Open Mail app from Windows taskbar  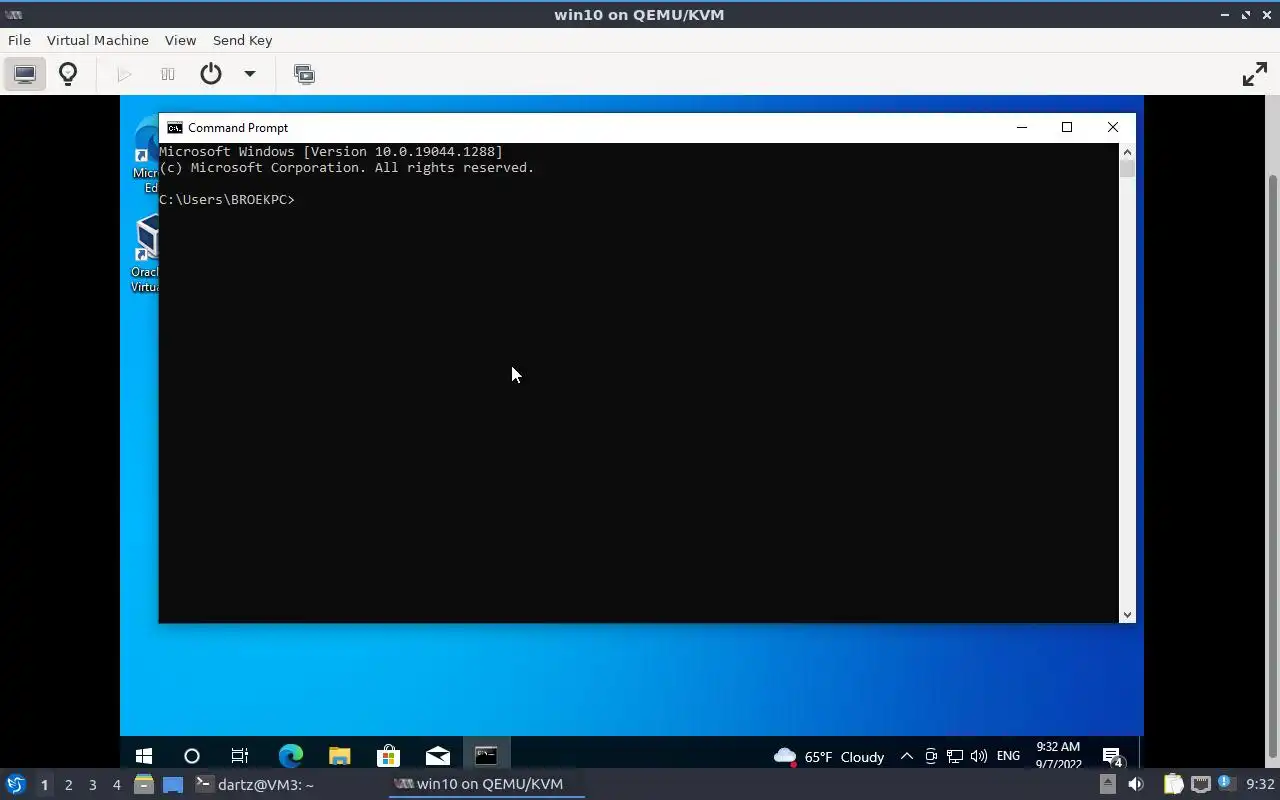point(437,756)
